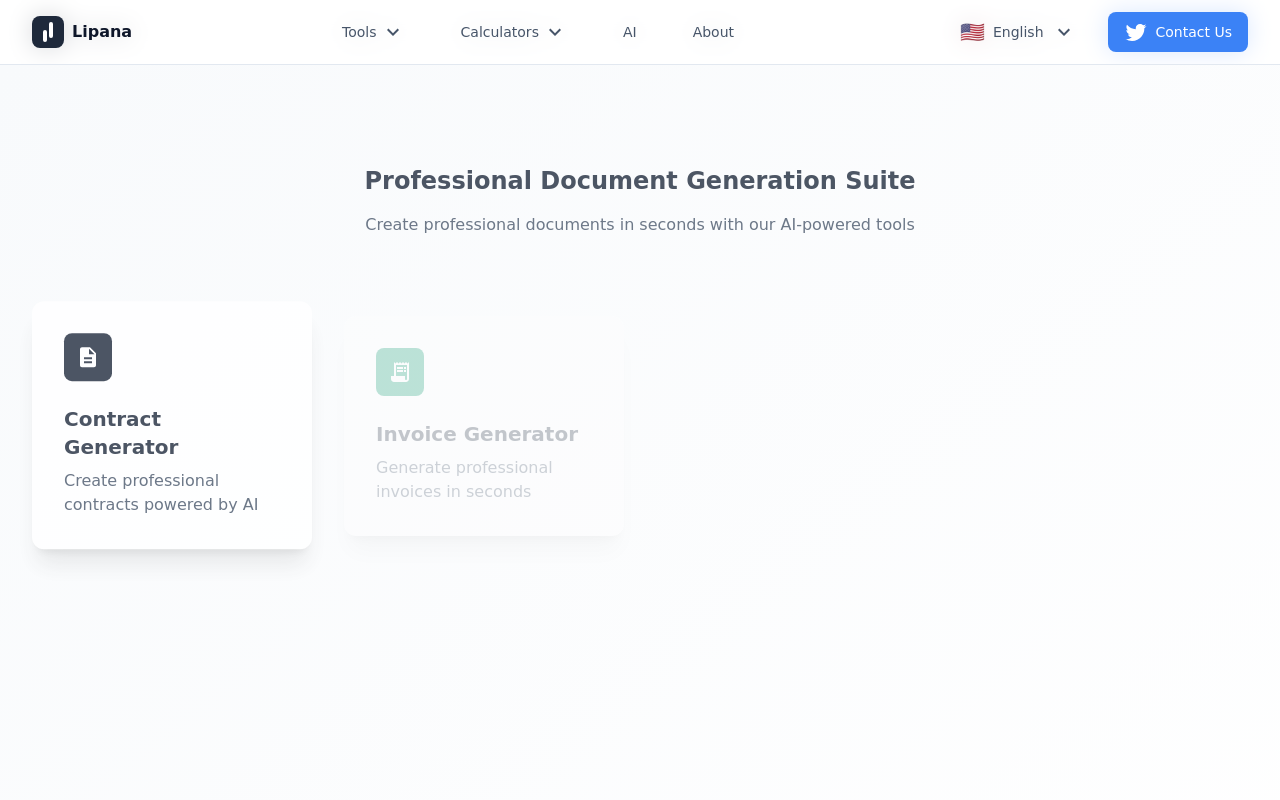Click the American flag icon
Screen dimensions: 1280x800
click(972, 32)
